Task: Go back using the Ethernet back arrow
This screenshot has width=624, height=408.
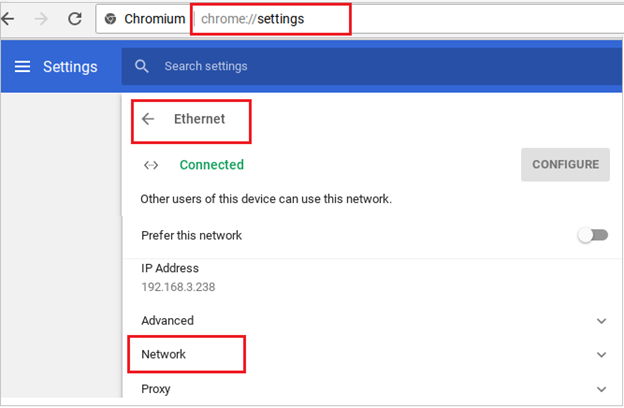Action: (x=148, y=119)
